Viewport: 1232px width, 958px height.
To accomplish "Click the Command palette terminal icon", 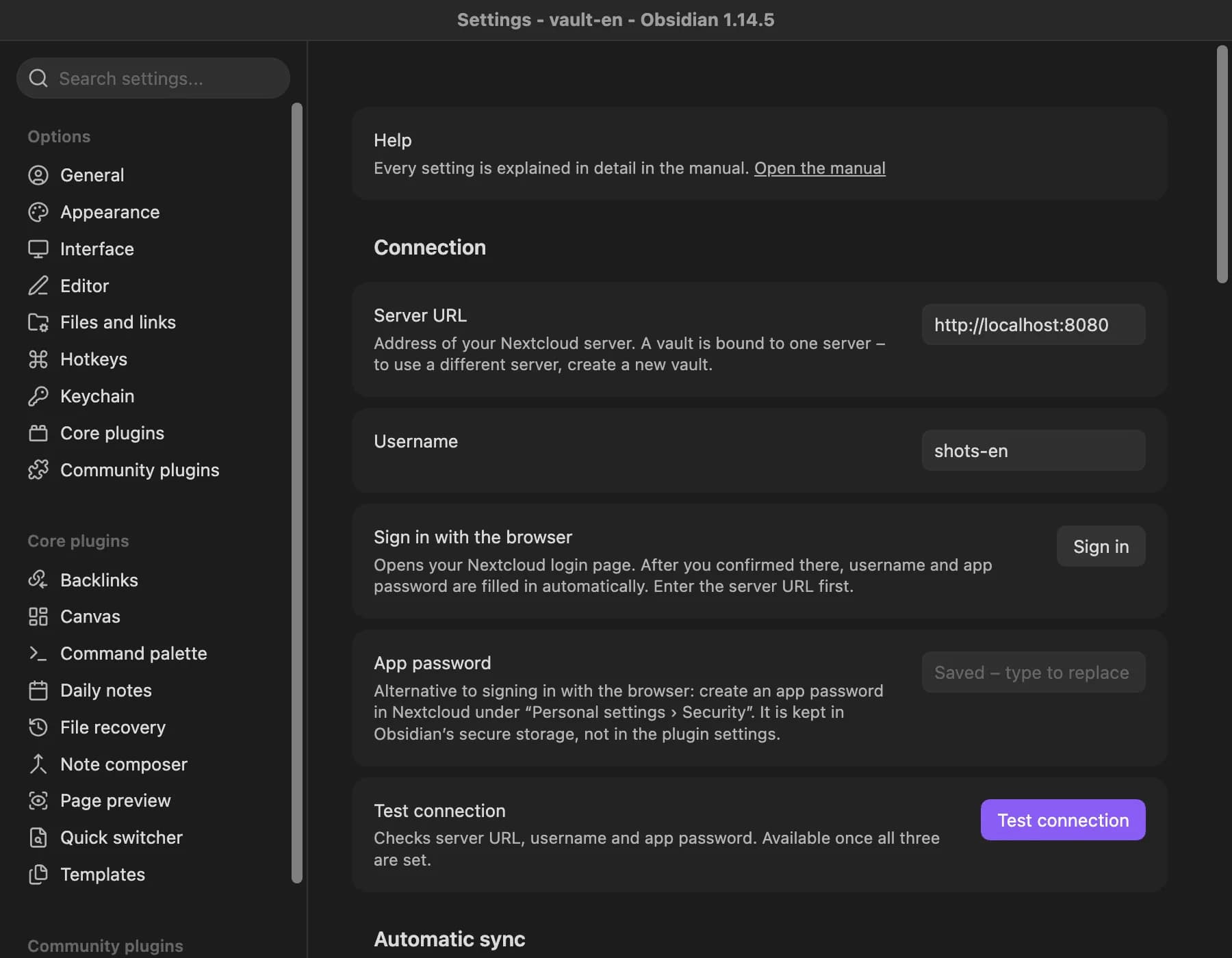I will [38, 653].
